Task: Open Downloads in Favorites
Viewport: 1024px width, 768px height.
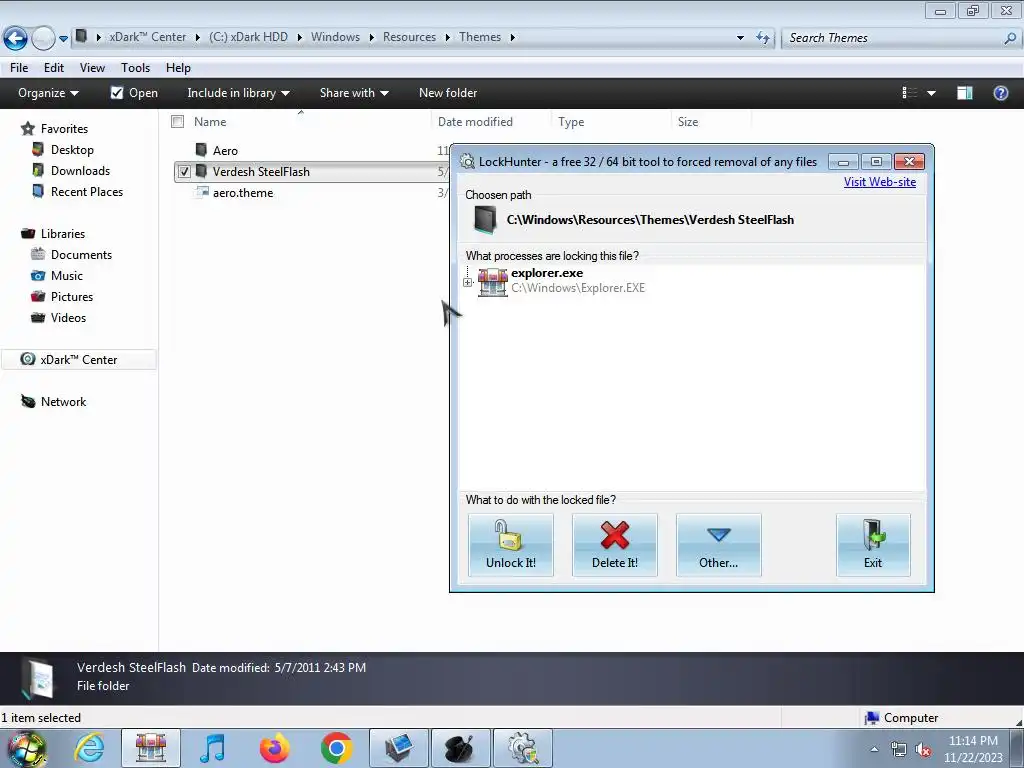Action: point(80,170)
